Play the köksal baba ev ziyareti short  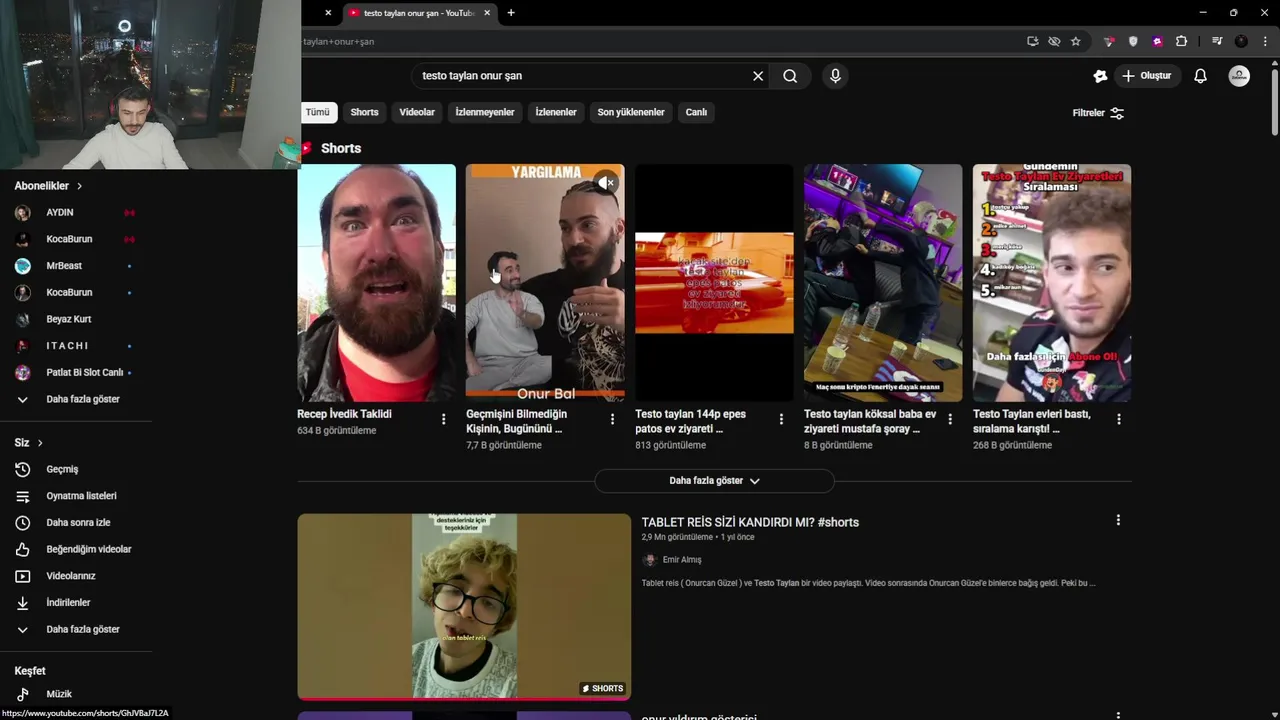(883, 283)
